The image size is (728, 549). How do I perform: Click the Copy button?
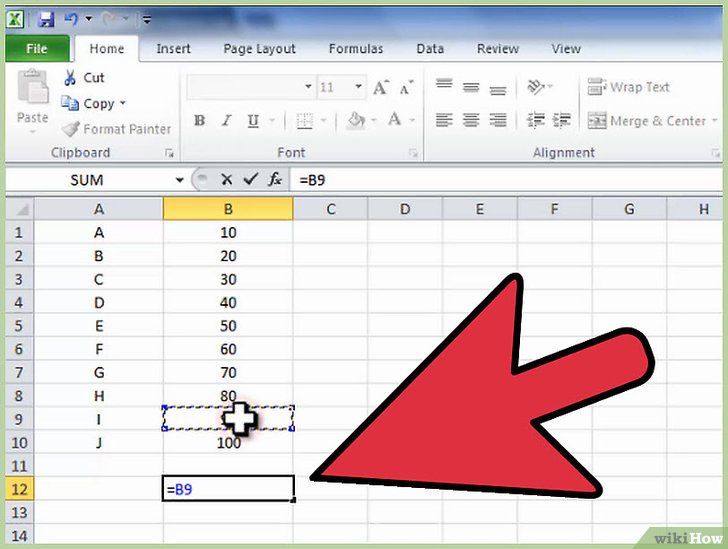pyautogui.click(x=88, y=104)
